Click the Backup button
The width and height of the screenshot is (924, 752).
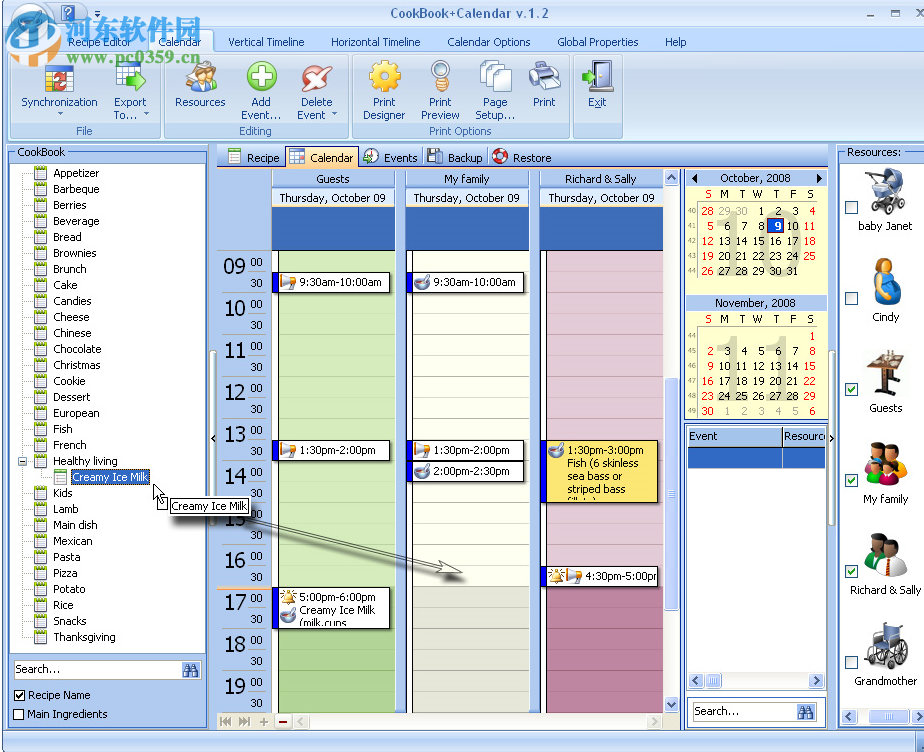coord(454,157)
